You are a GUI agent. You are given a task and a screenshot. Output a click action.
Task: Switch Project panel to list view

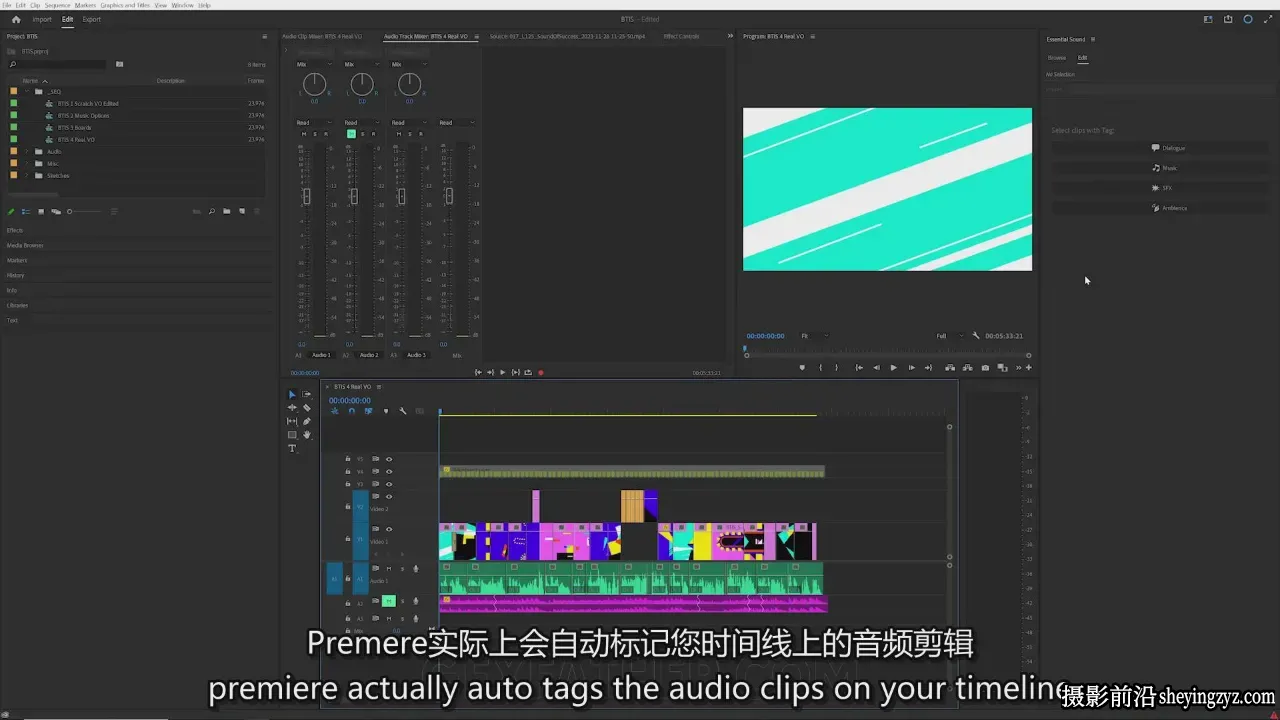(x=26, y=211)
